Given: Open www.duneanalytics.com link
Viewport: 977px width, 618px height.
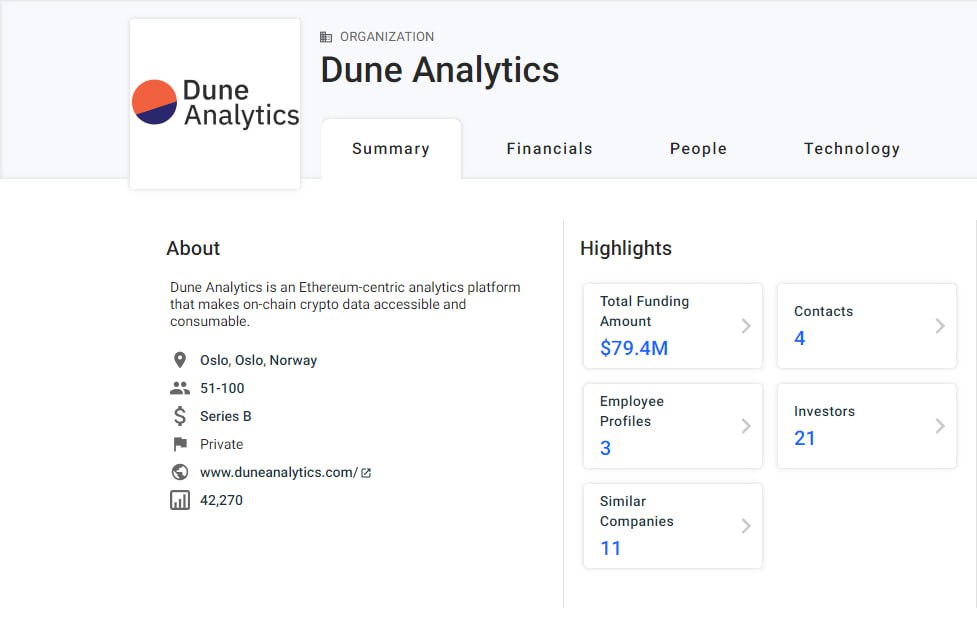Looking at the screenshot, I should (278, 472).
